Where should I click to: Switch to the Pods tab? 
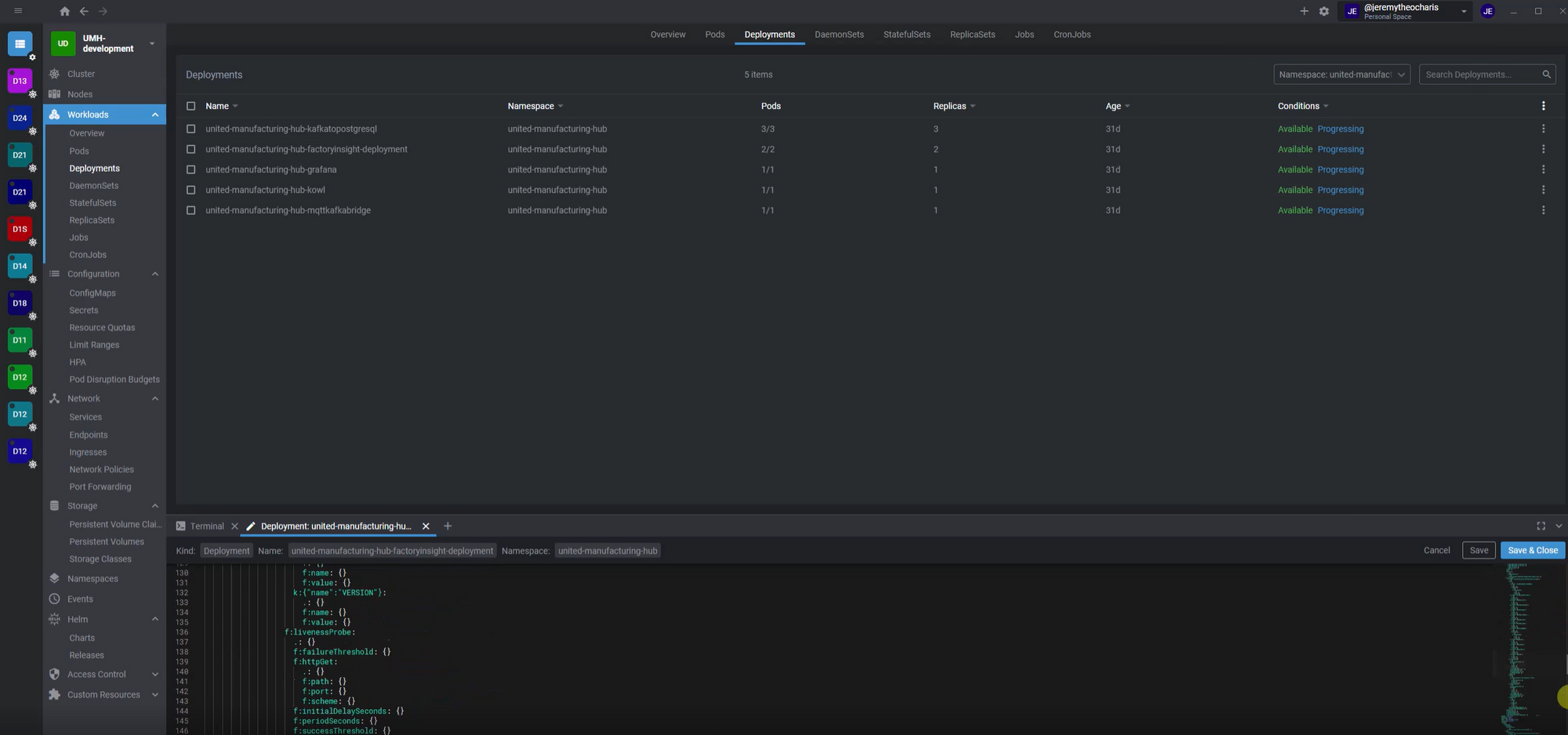(x=715, y=35)
